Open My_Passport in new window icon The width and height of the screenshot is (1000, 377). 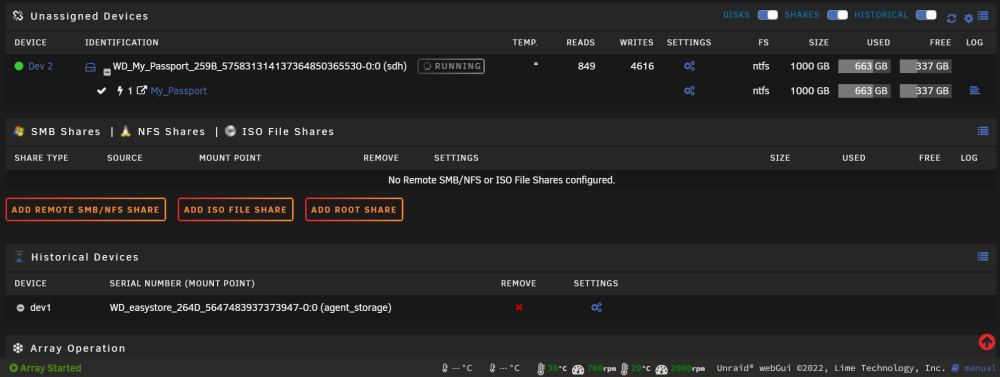coord(142,91)
